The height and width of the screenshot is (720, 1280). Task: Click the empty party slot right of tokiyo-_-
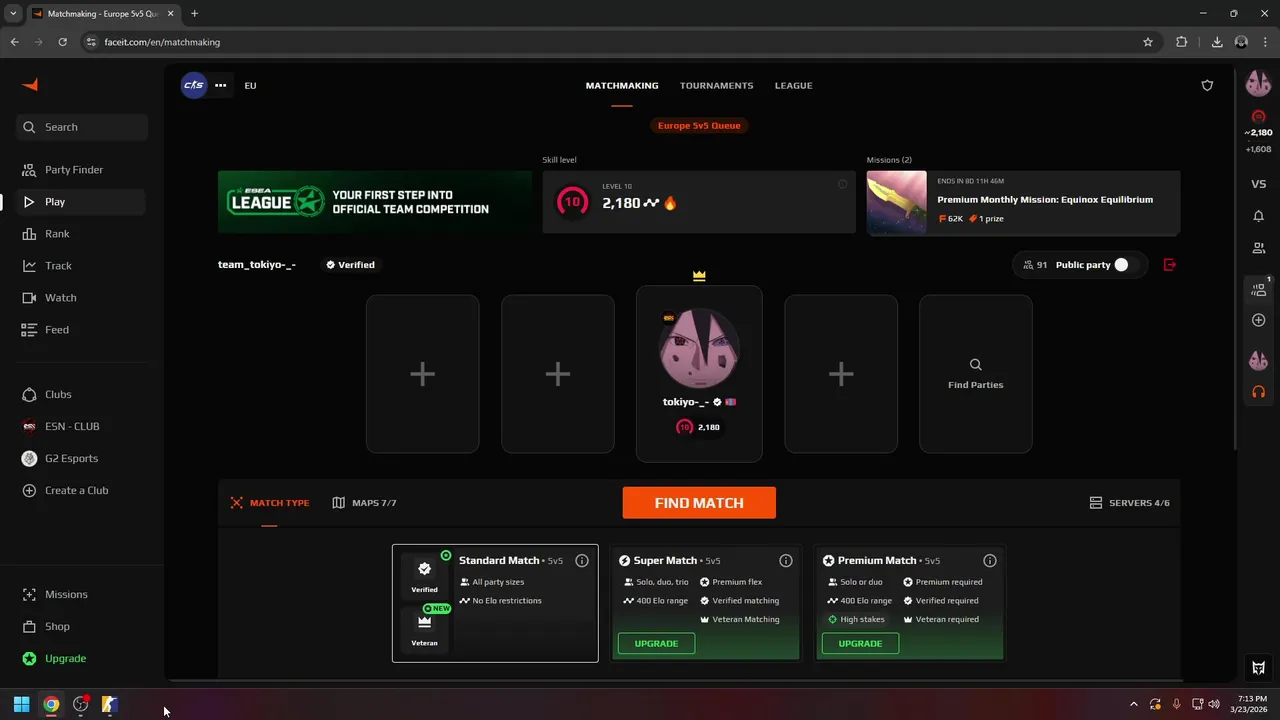[841, 374]
